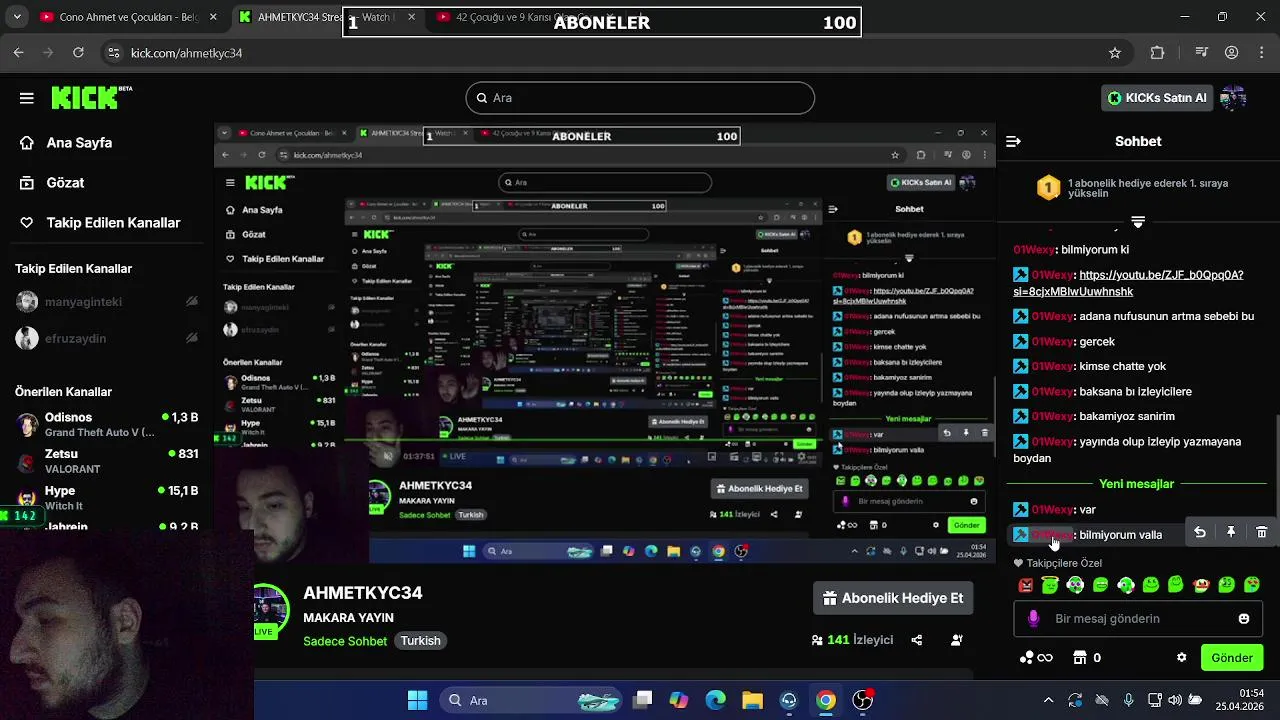Image resolution: width=1280 pixels, height=720 pixels.
Task: Focus the 'Bir mesaj gönderin' chat input
Action: pyautogui.click(x=1138, y=619)
